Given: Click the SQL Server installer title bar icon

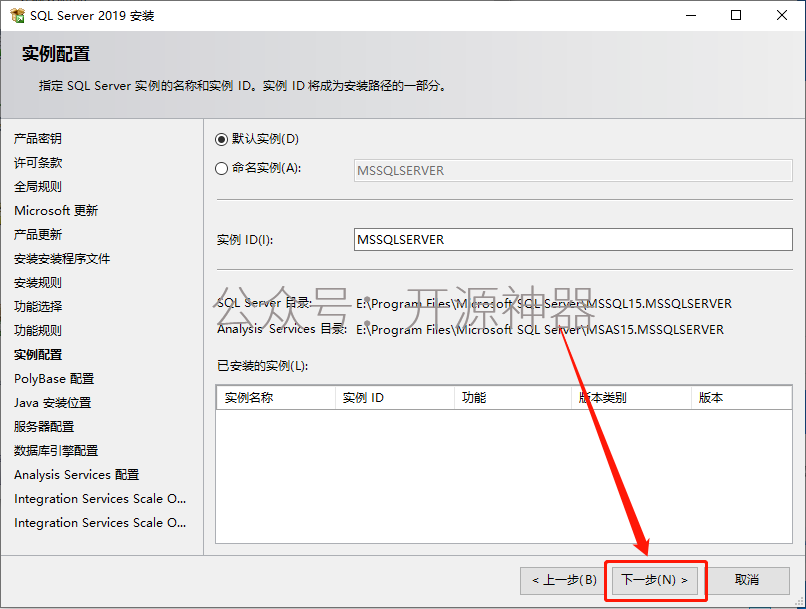Looking at the screenshot, I should tap(17, 15).
